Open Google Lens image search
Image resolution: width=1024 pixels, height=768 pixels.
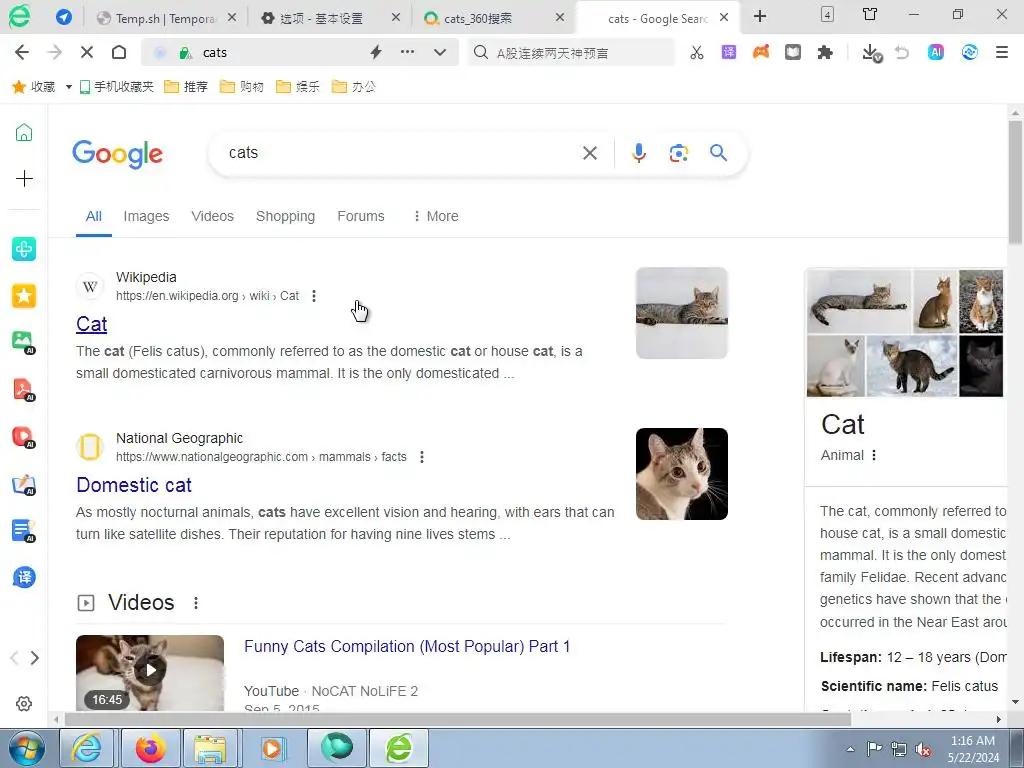coord(679,153)
